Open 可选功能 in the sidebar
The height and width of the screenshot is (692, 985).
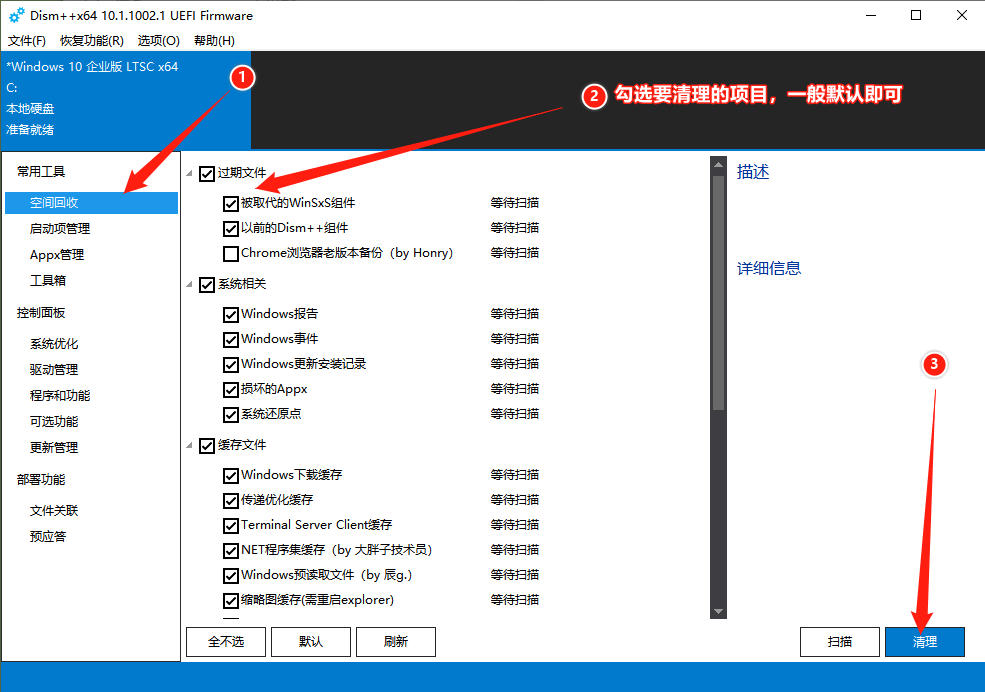[54, 421]
